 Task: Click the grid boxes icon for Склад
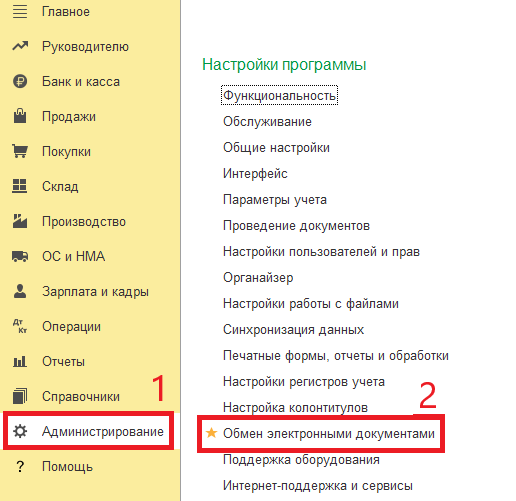point(20,186)
